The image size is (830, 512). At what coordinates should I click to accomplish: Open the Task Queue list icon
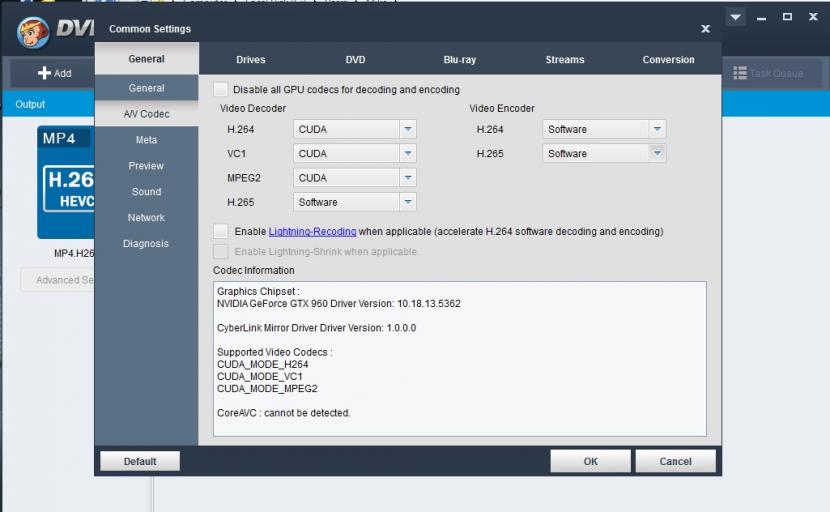[739, 73]
